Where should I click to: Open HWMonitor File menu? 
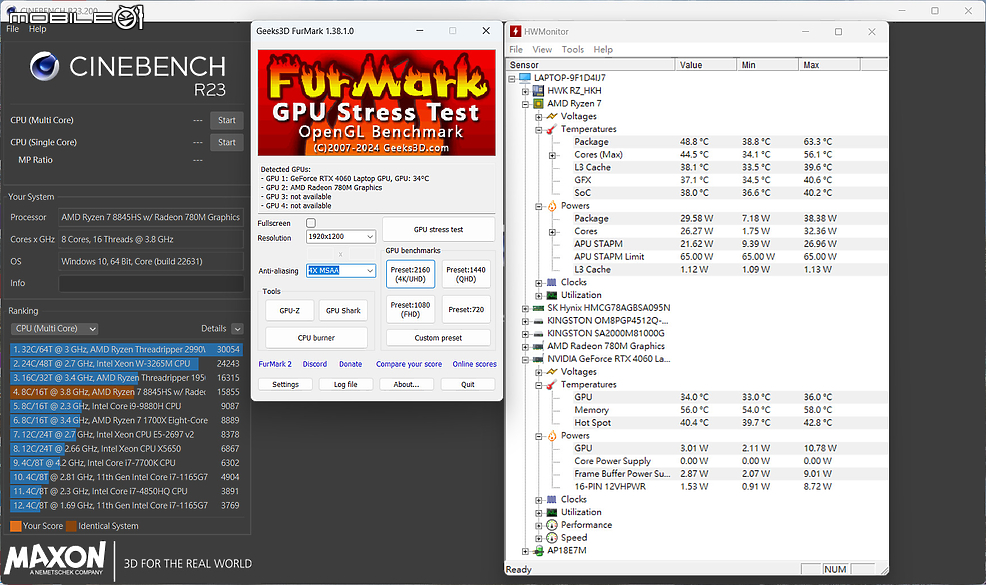point(516,49)
